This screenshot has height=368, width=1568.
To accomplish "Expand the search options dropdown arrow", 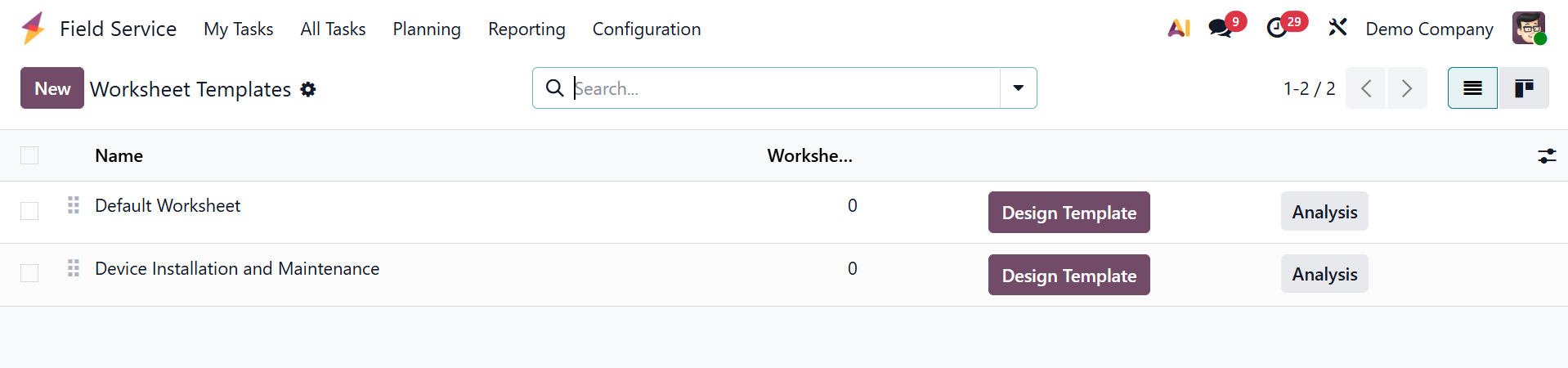I will (1019, 88).
